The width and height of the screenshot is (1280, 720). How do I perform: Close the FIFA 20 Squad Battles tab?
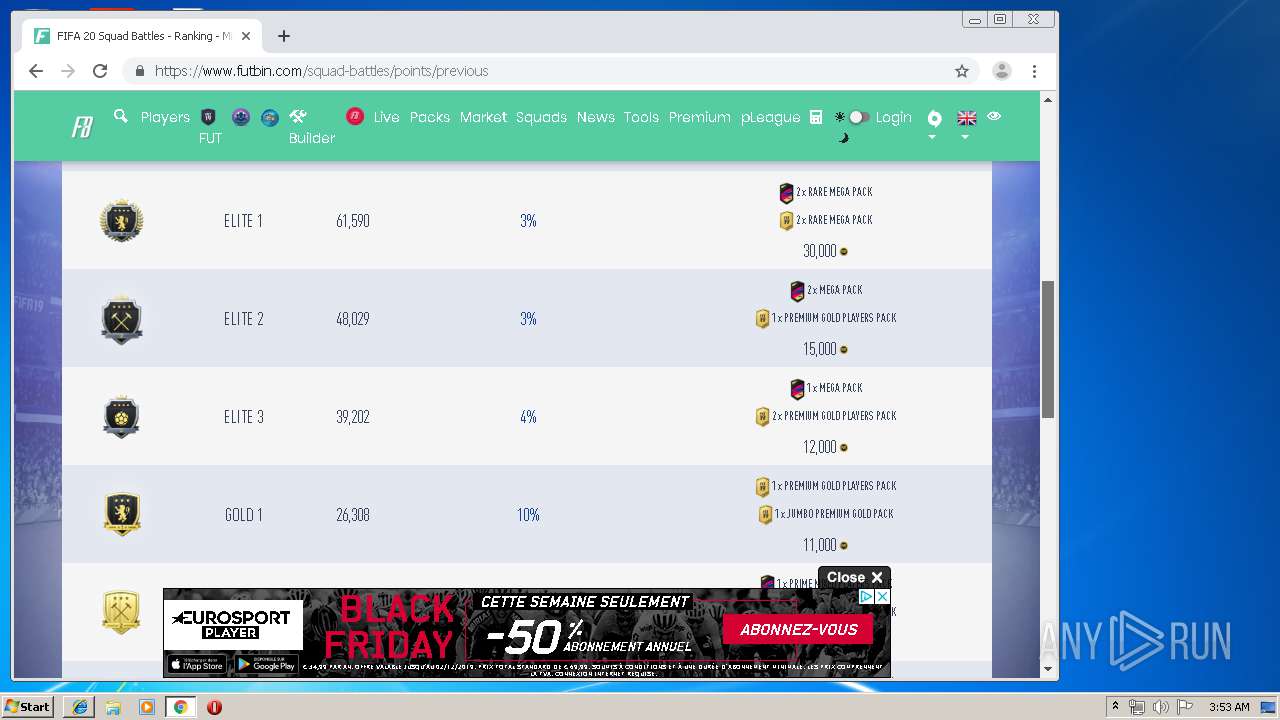246,36
